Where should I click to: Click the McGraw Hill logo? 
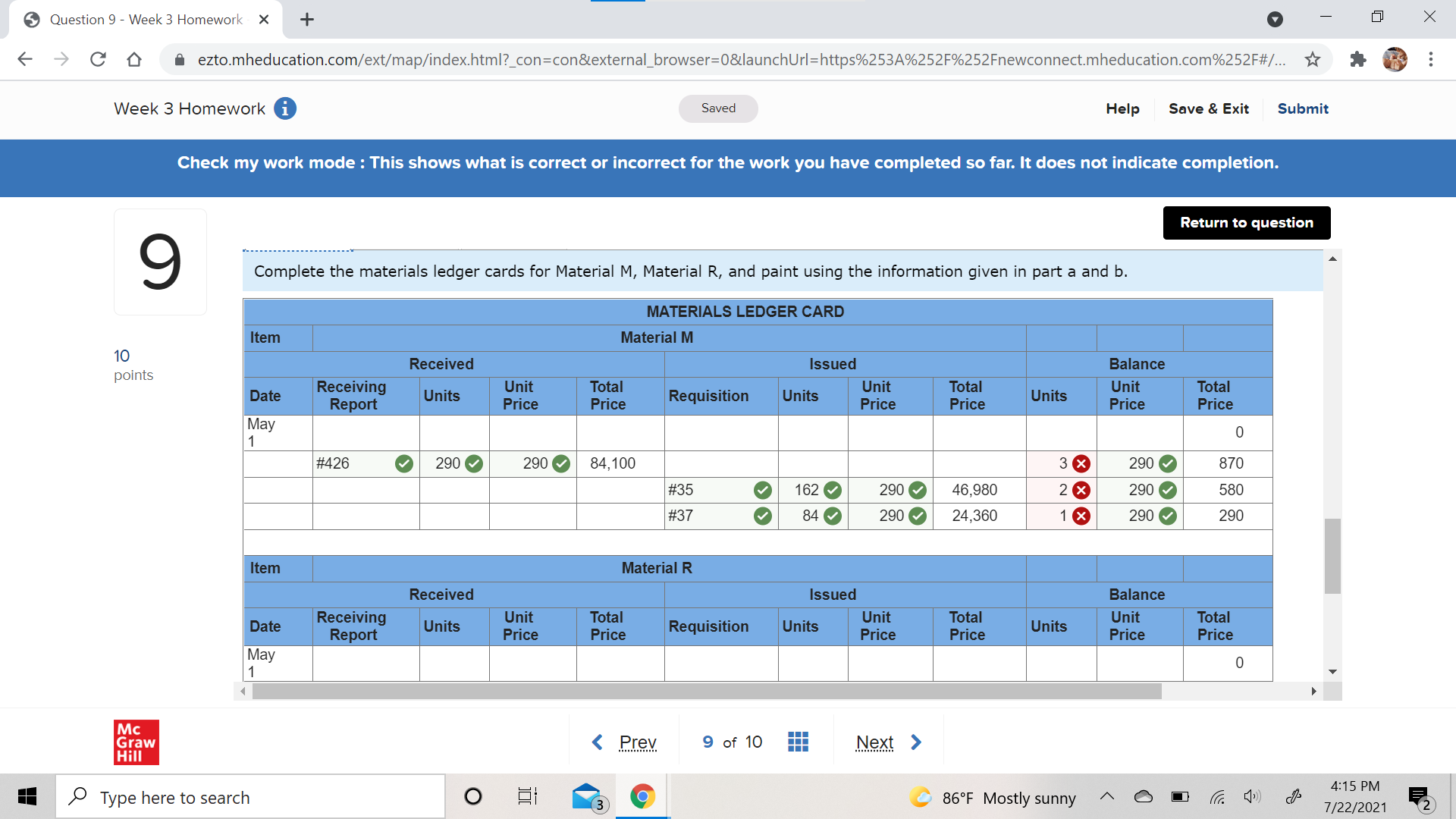click(x=136, y=742)
